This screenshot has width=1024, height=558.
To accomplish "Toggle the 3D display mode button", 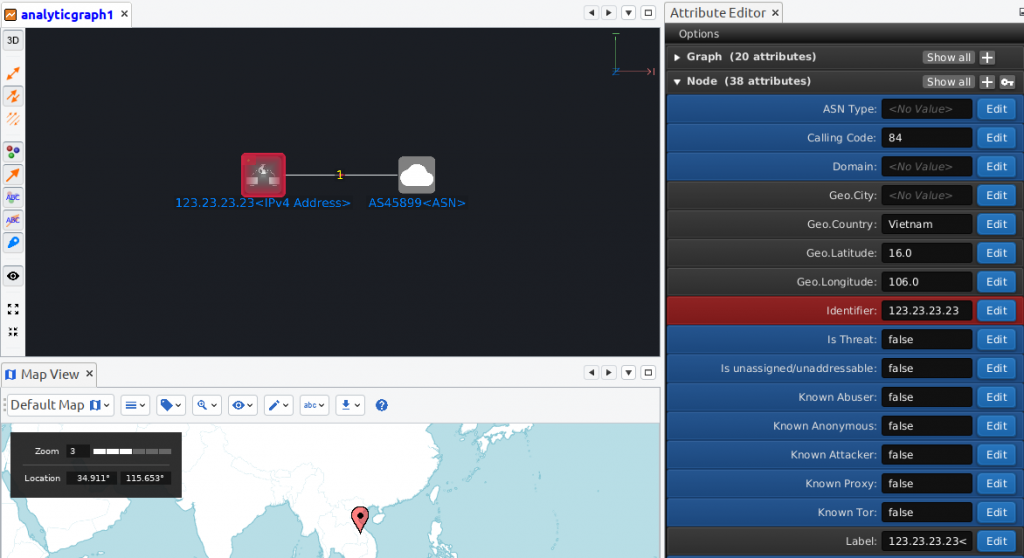I will (13, 41).
